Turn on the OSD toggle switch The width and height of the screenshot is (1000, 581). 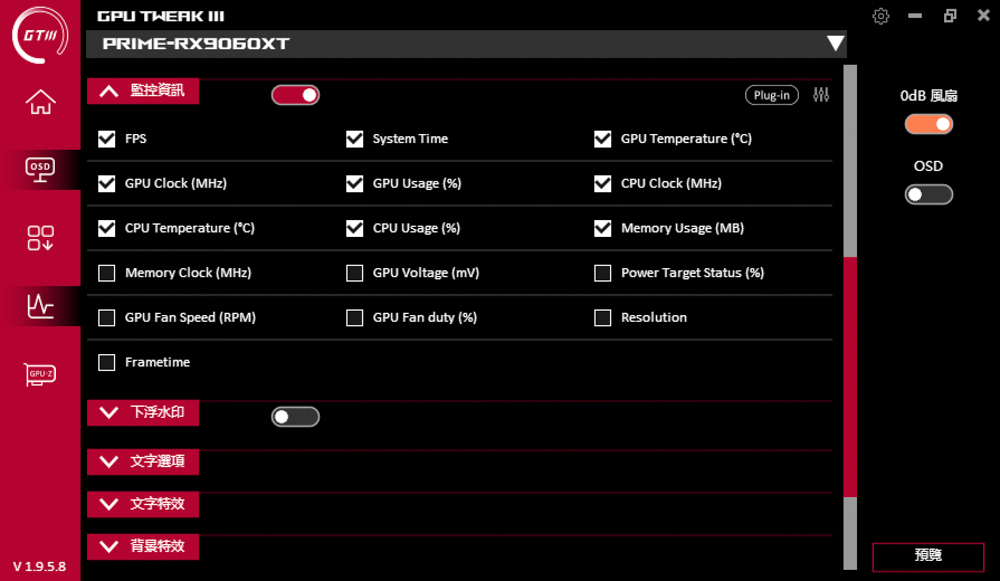[929, 195]
